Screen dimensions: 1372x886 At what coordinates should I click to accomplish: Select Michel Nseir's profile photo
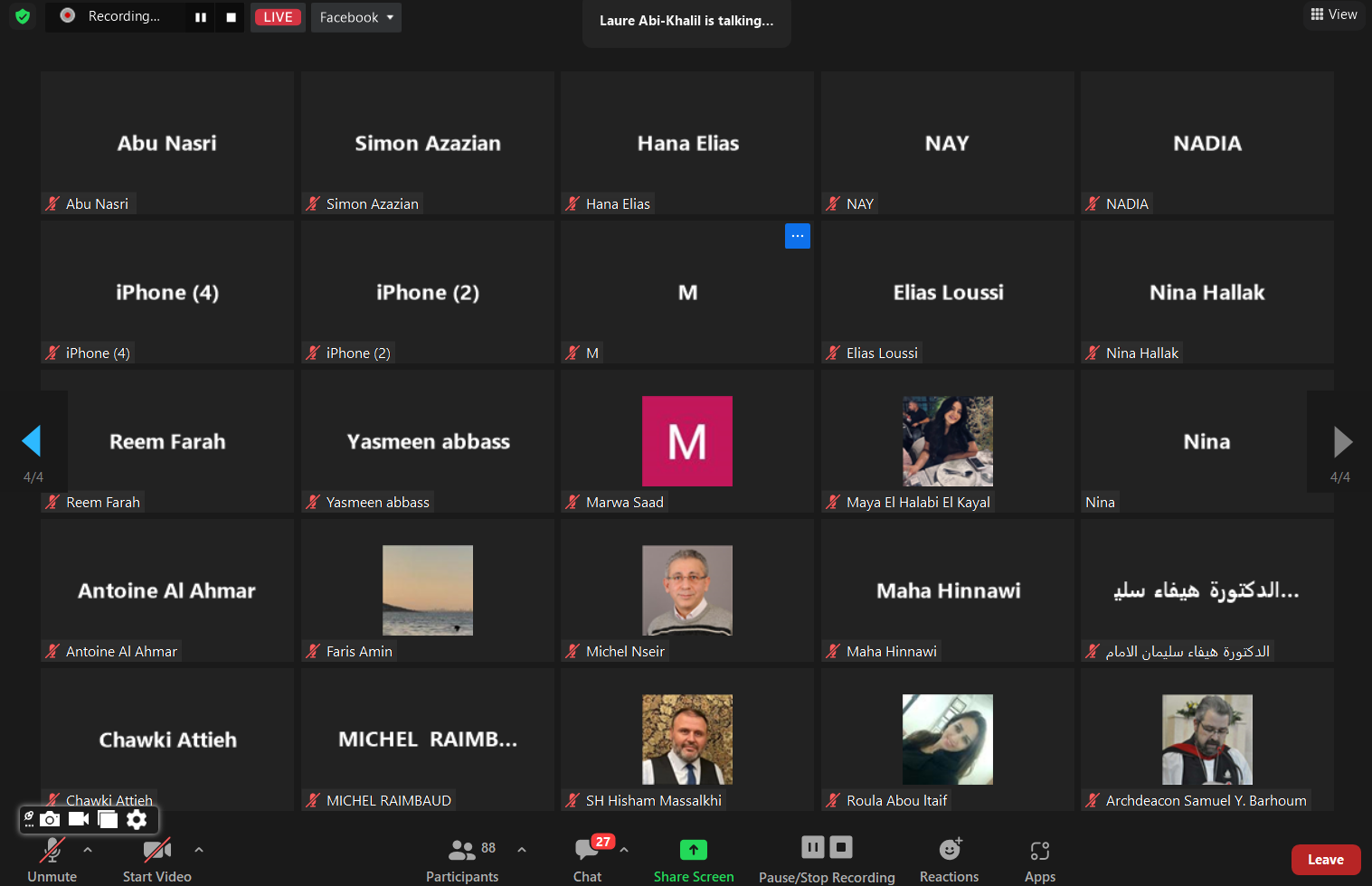coord(687,590)
